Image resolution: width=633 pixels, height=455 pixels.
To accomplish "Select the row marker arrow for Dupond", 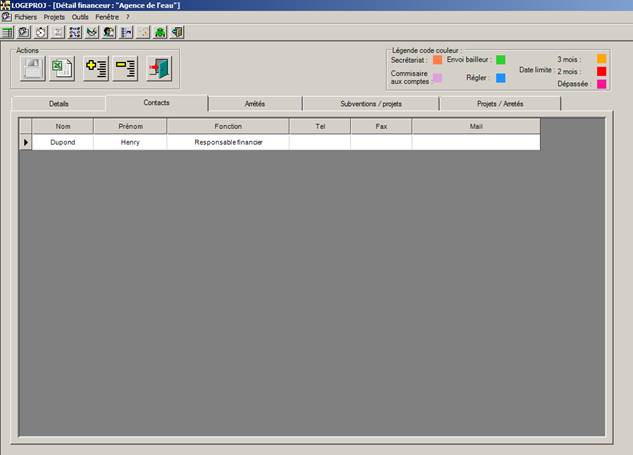I will (x=26, y=143).
